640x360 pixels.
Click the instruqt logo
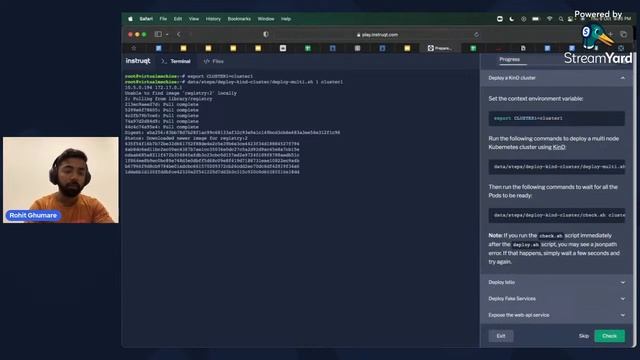click(x=138, y=61)
